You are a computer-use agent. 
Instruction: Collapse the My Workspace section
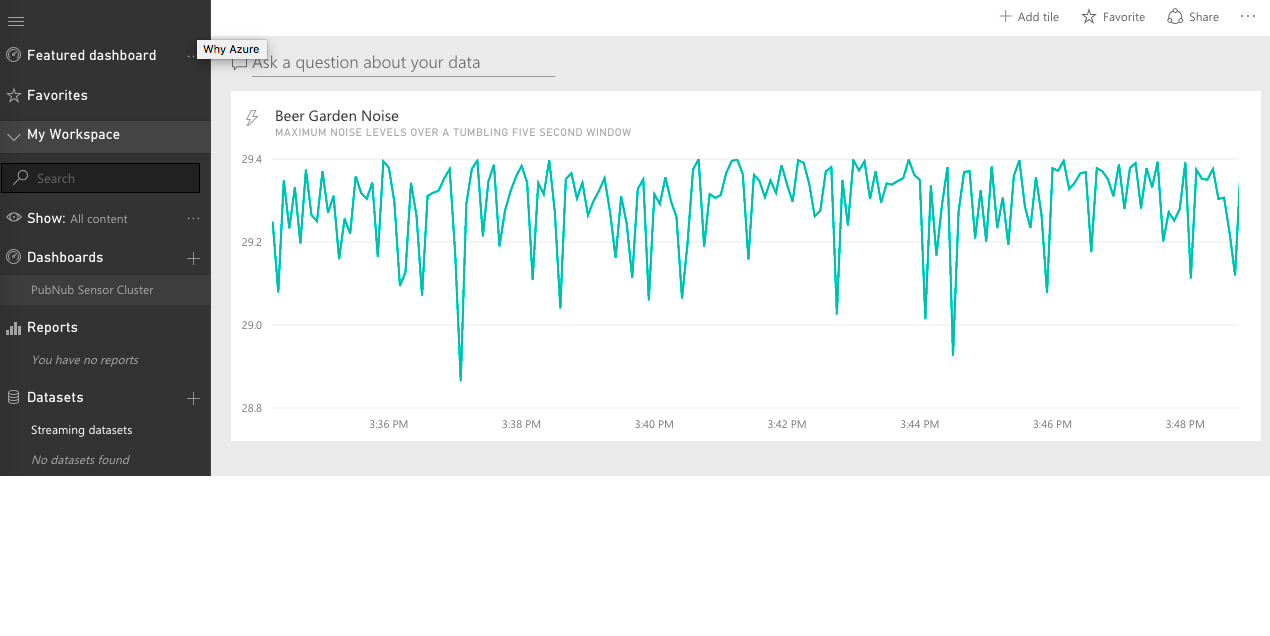(x=13, y=135)
